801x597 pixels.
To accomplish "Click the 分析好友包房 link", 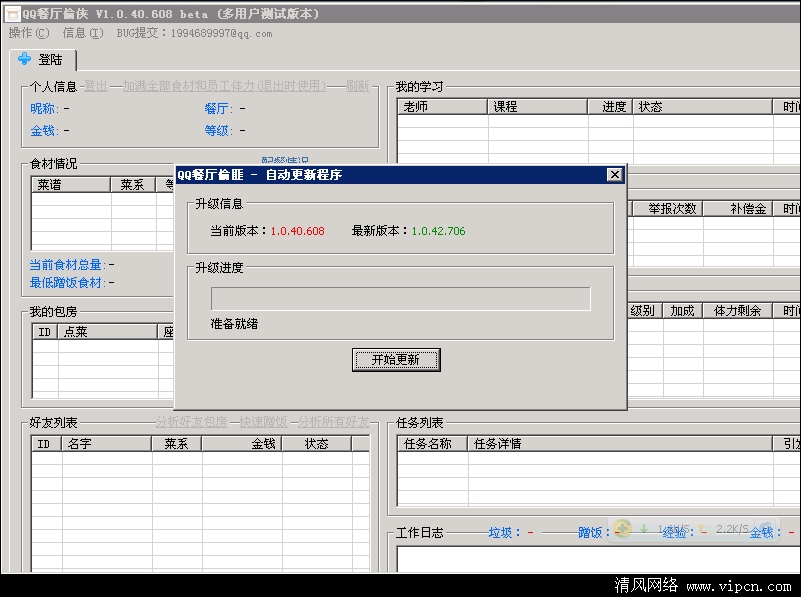I will click(192, 422).
